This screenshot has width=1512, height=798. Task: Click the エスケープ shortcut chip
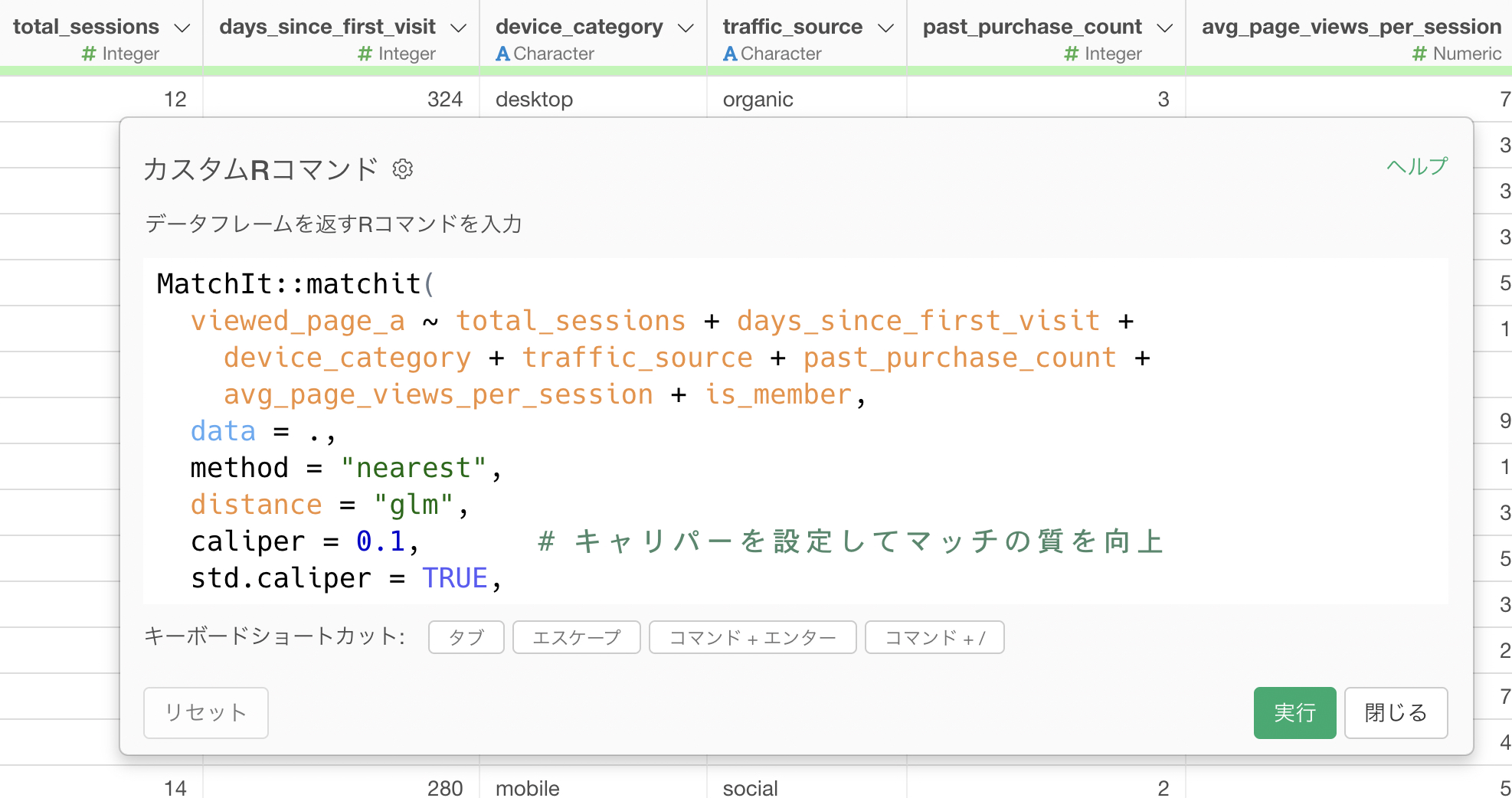[576, 637]
